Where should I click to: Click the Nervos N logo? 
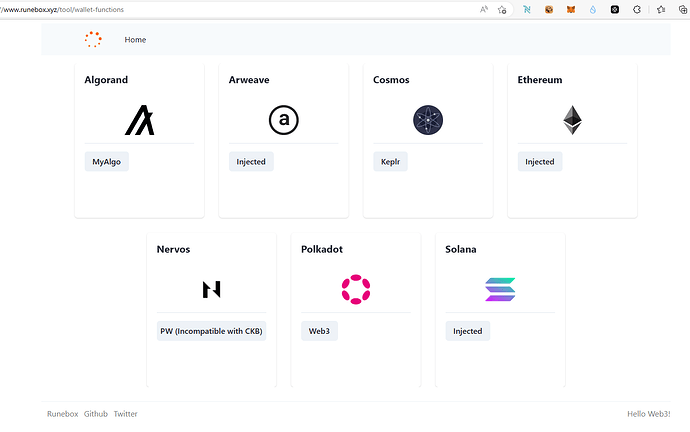212,289
